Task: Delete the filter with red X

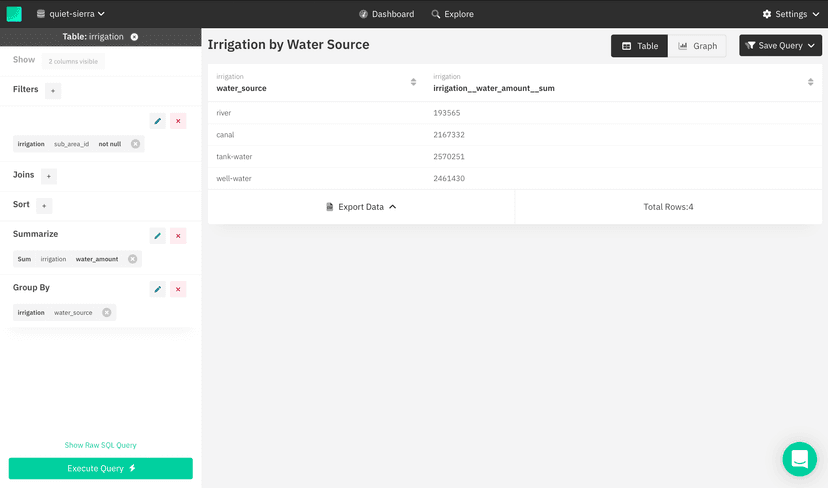Action: (178, 121)
